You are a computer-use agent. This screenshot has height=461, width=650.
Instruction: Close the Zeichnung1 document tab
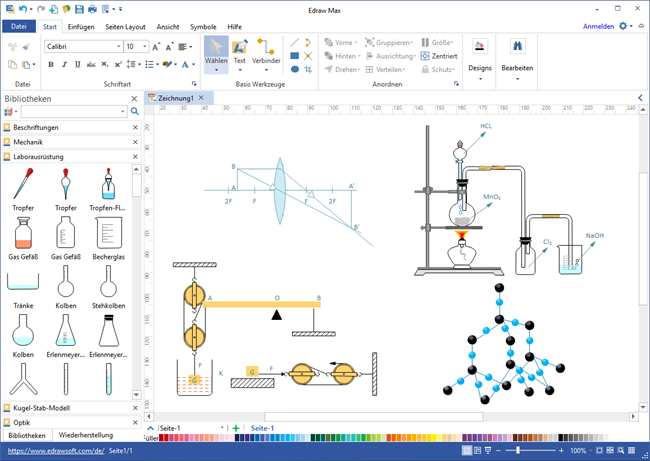(201, 98)
